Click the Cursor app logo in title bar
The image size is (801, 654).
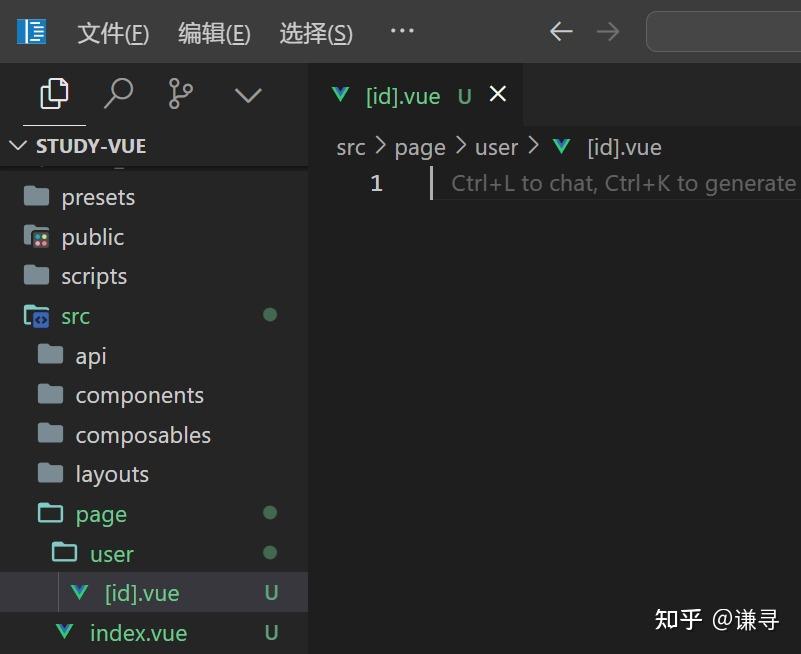click(x=31, y=31)
